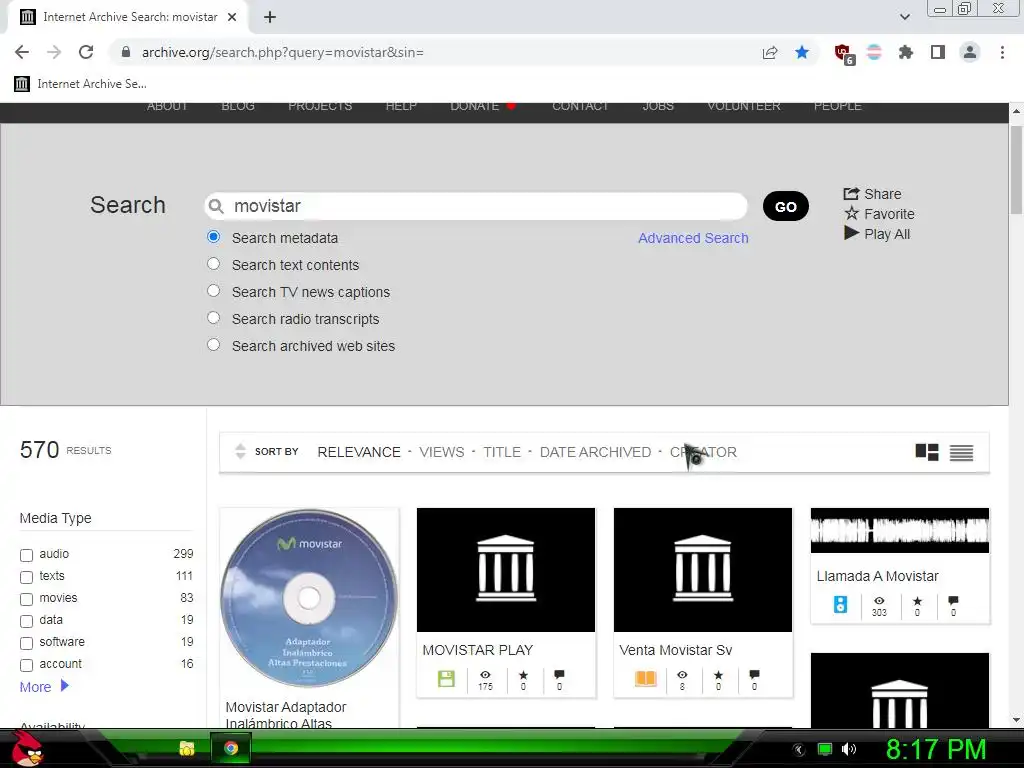Select the Search text contents option
1024x768 pixels.
(x=214, y=264)
